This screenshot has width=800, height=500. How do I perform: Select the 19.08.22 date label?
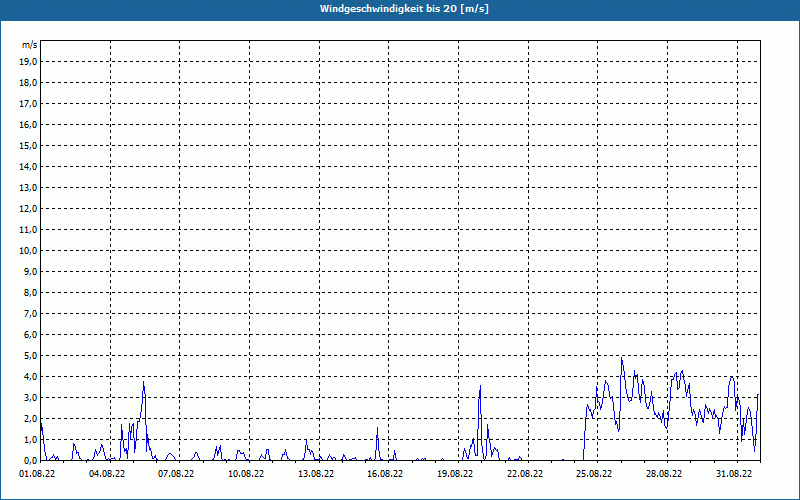pyautogui.click(x=455, y=473)
